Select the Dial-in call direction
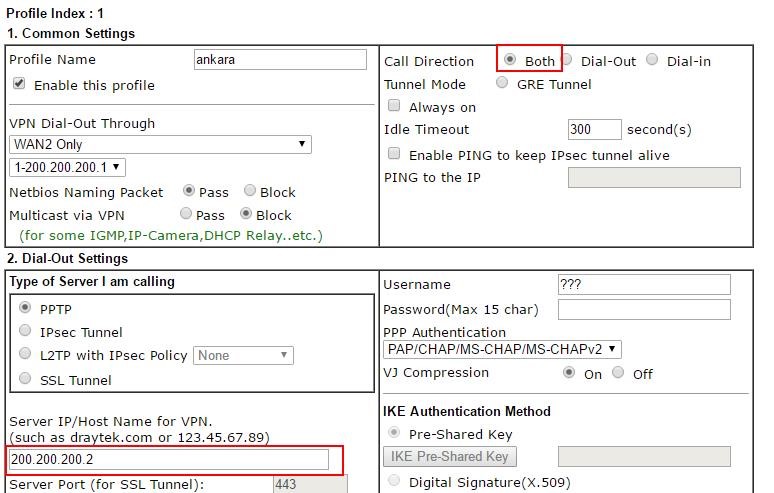Screen dimensions: 774x493 click(652, 60)
